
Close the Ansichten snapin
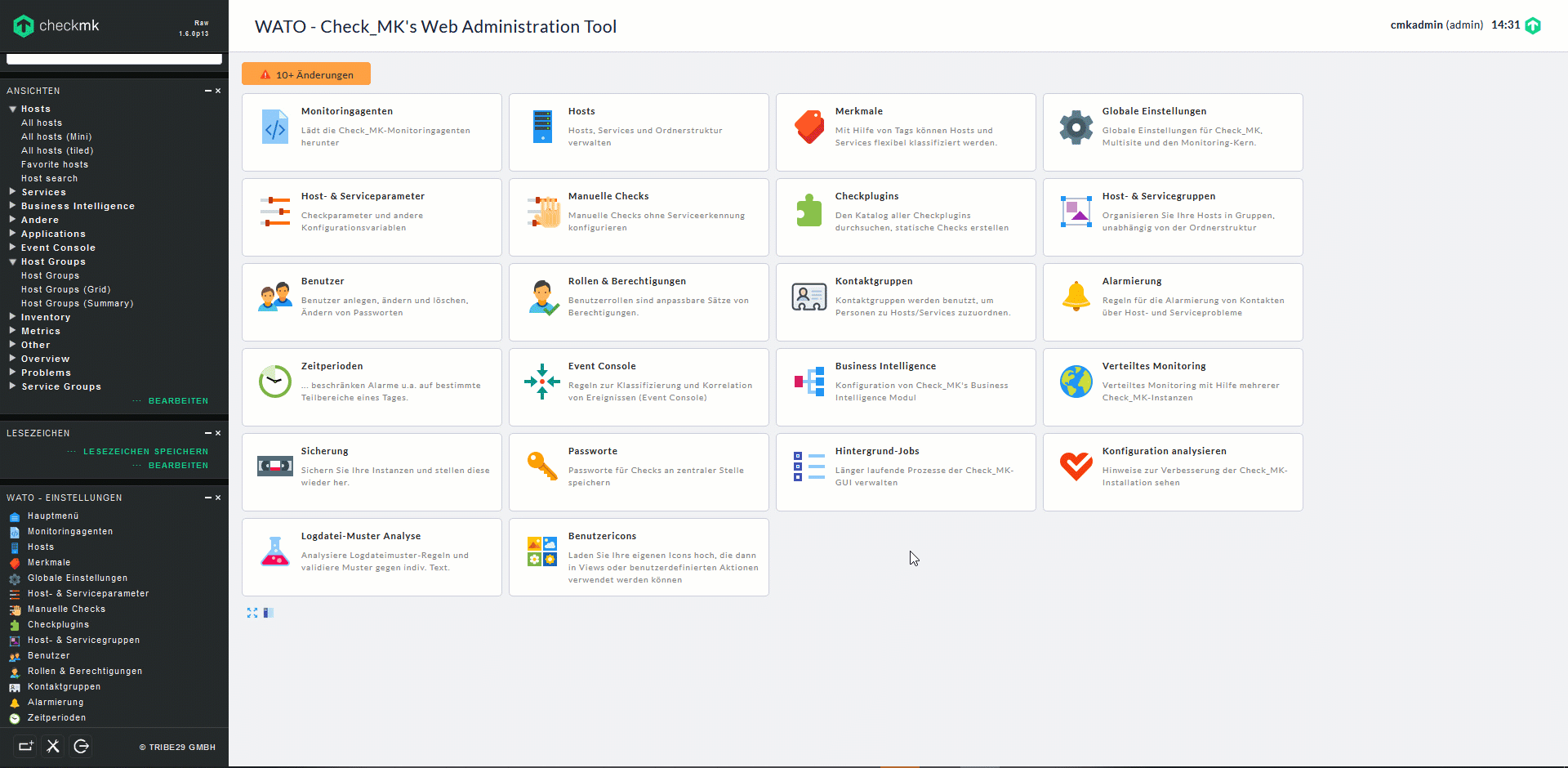(218, 91)
